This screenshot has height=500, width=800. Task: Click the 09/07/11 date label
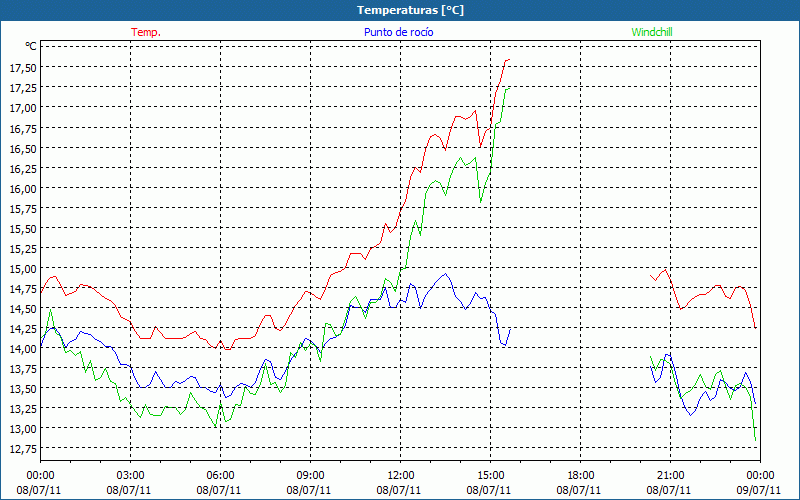coord(759,490)
